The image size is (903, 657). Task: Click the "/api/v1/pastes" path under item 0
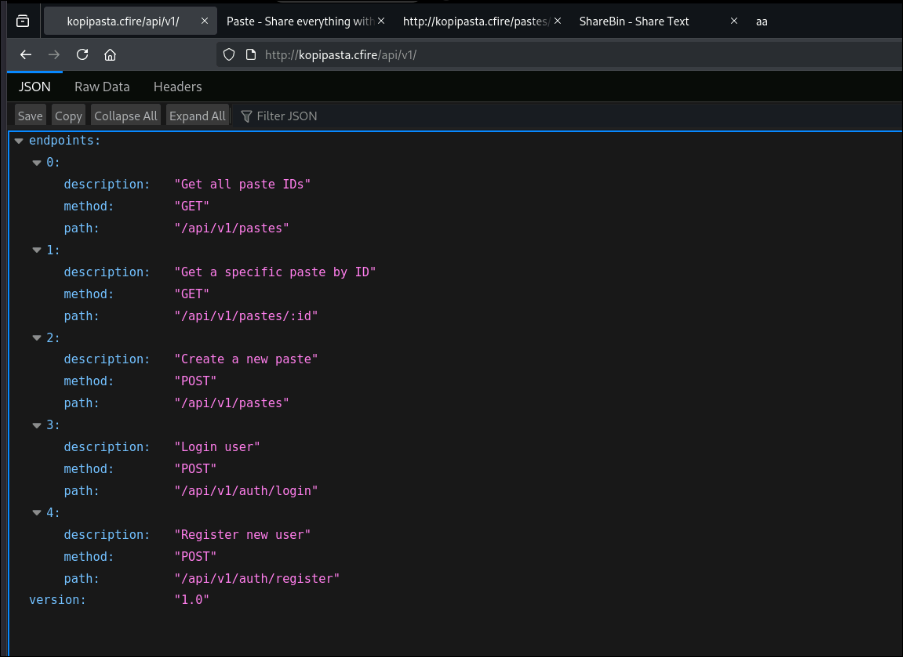(x=232, y=229)
